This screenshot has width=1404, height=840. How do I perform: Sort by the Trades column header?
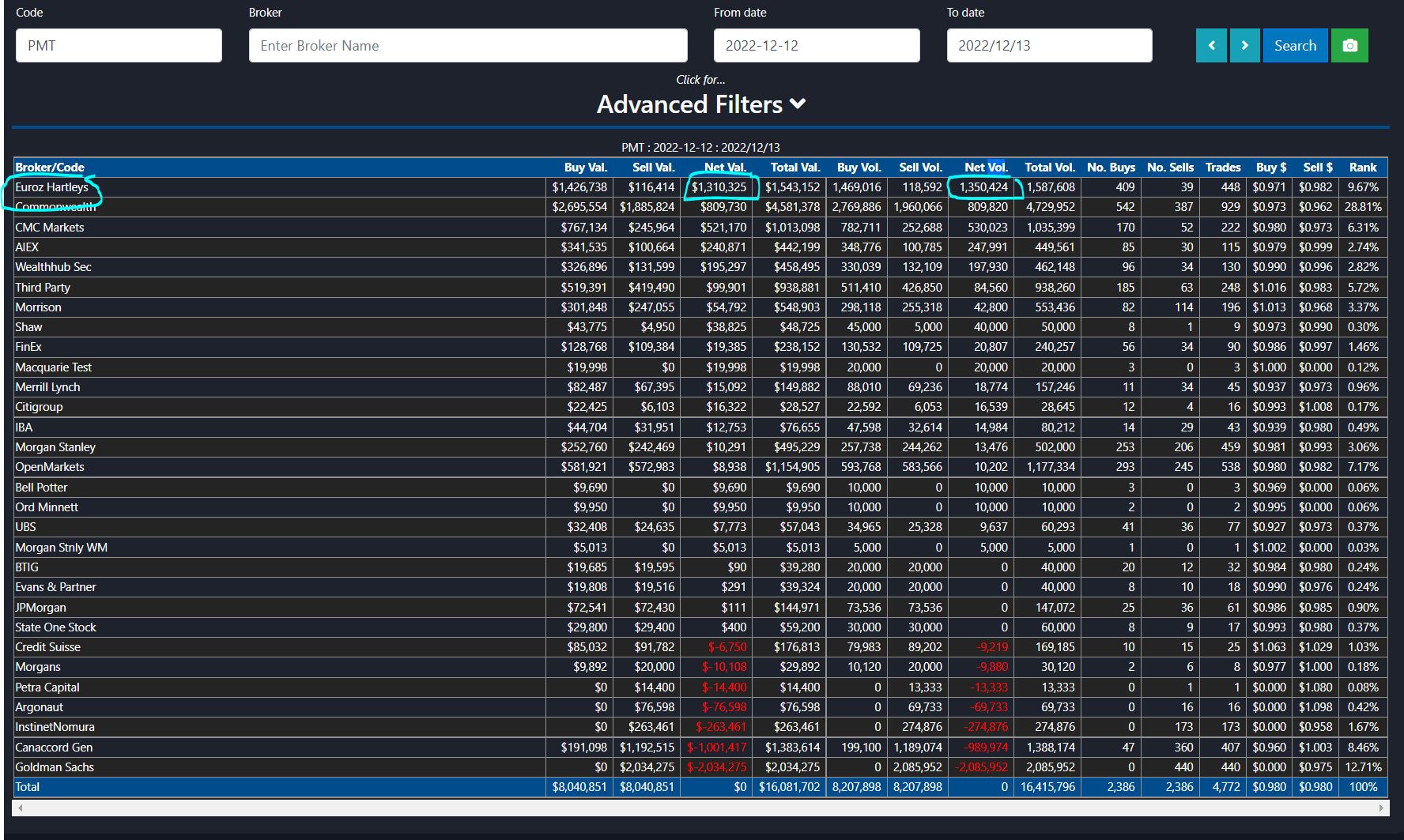1223,168
